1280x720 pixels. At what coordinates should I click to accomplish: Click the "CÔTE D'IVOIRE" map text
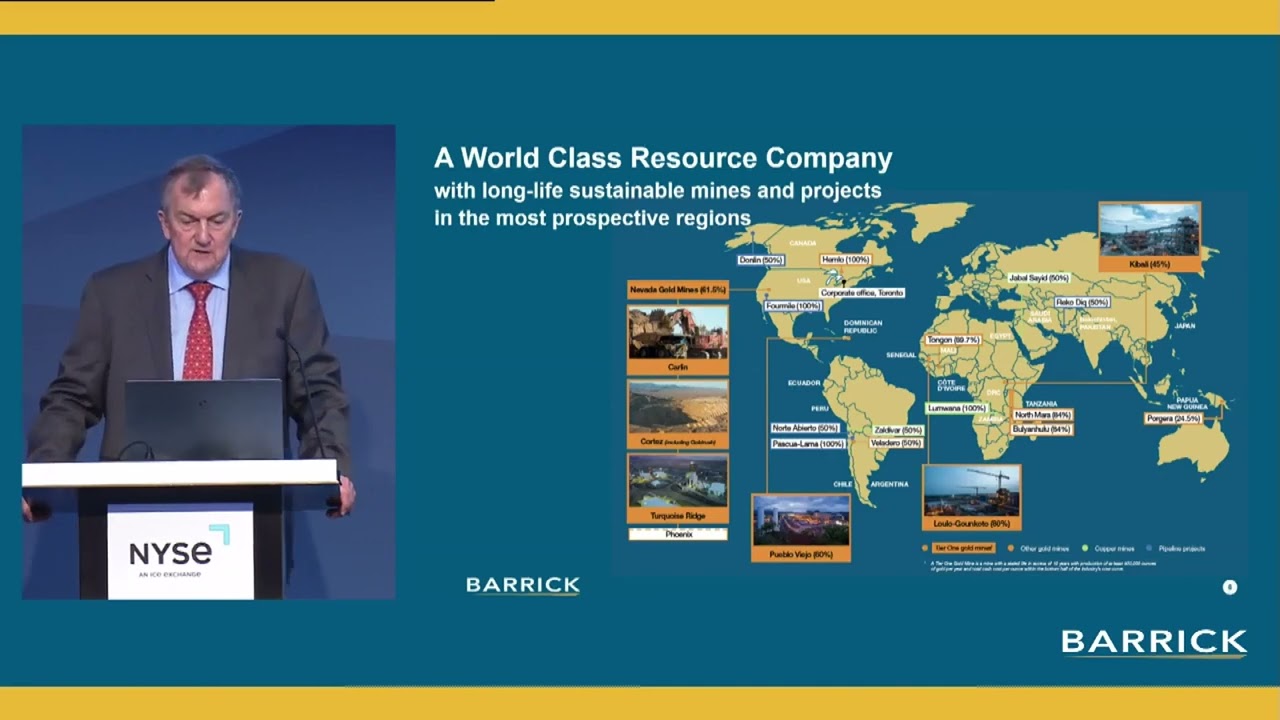tap(952, 385)
